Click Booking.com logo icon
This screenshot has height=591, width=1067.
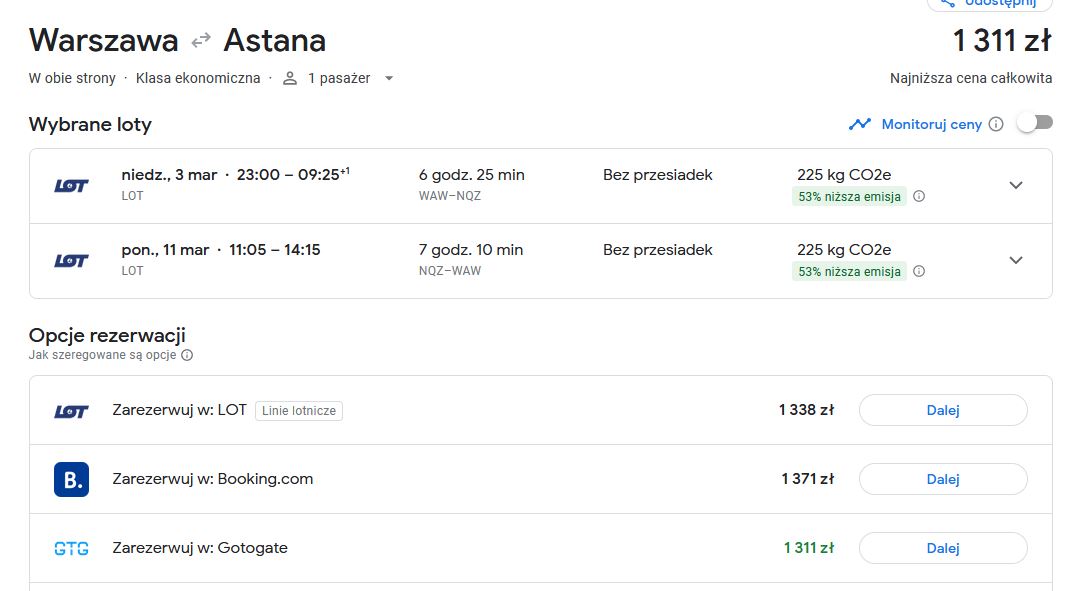[71, 479]
